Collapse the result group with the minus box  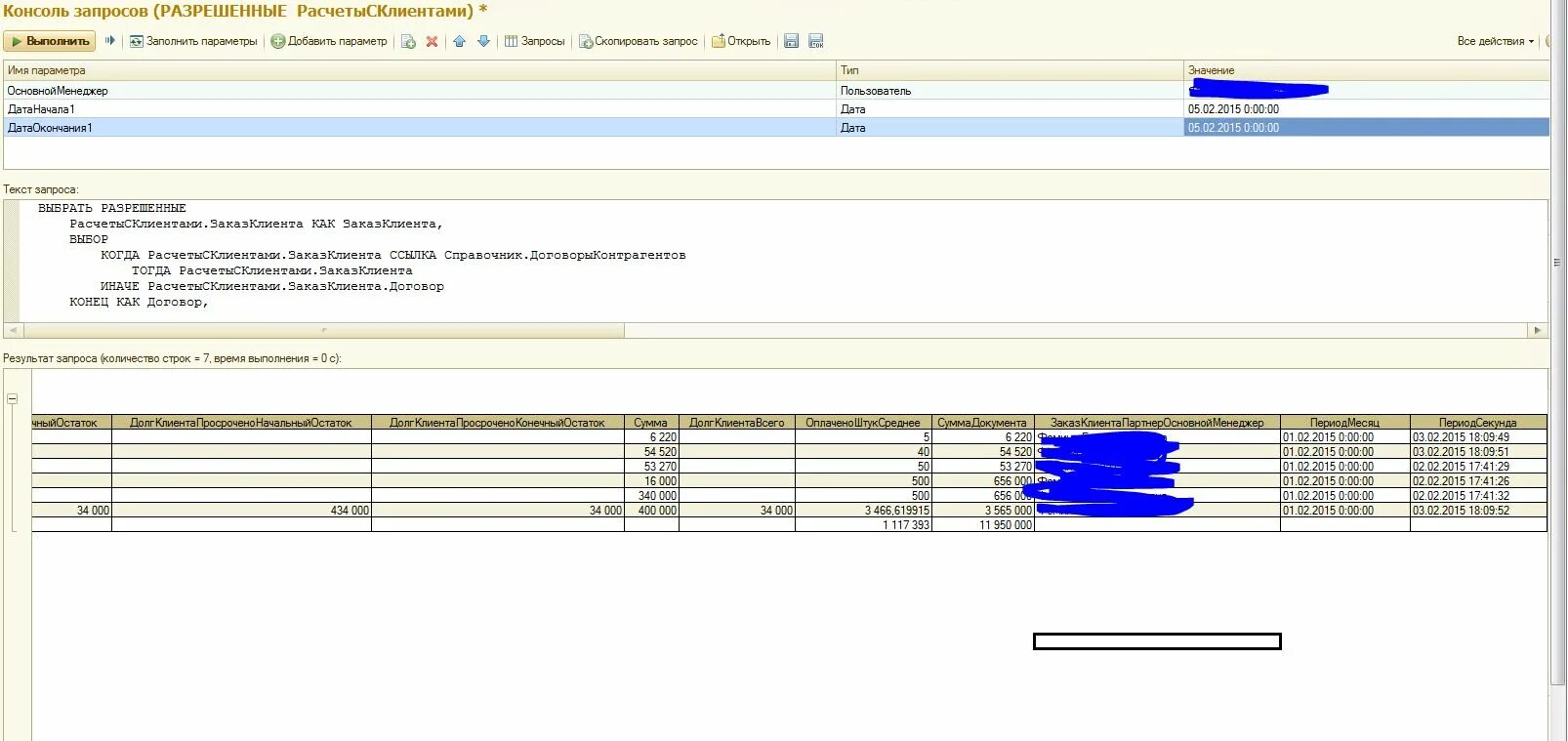pos(13,398)
